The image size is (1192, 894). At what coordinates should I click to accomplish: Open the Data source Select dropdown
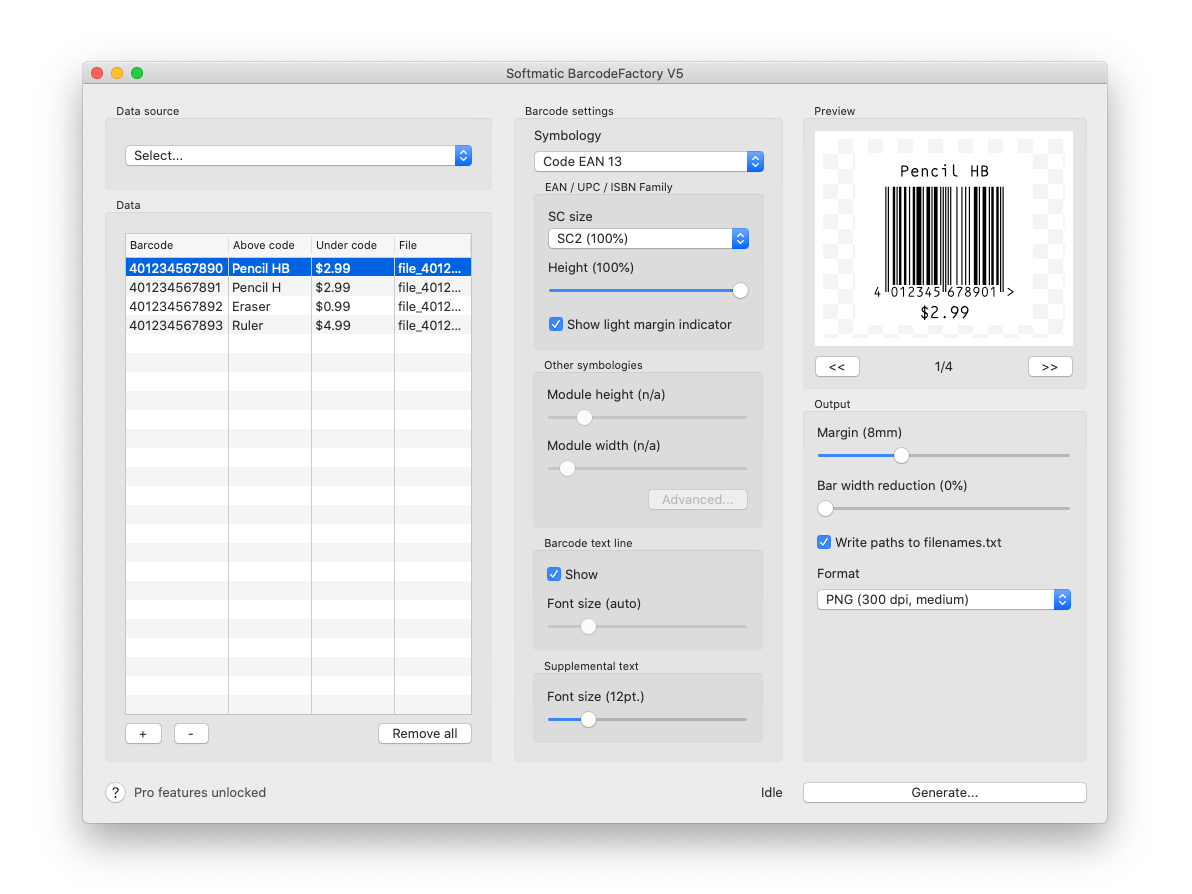(x=298, y=155)
